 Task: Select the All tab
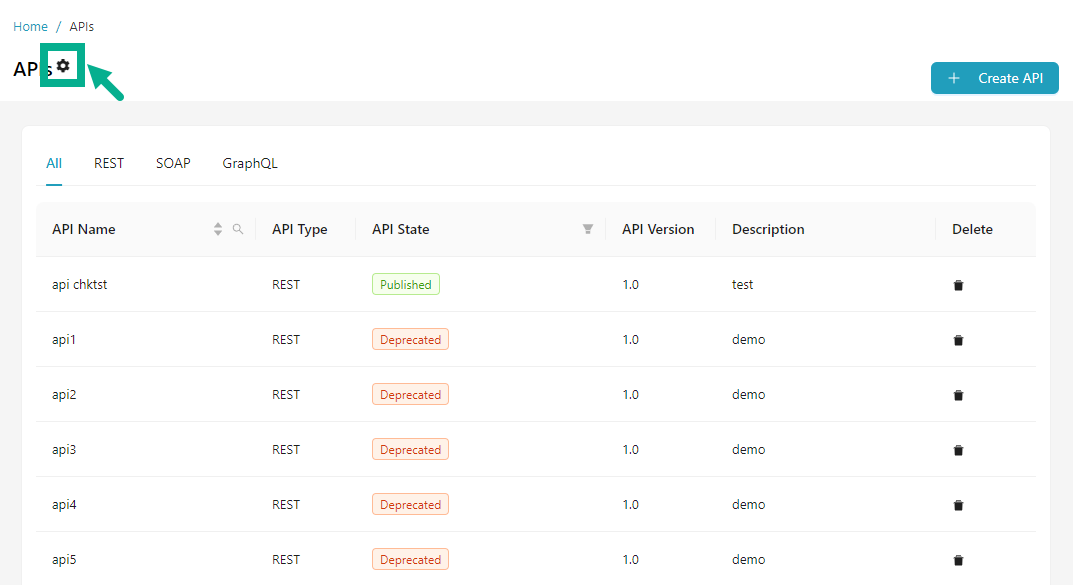(x=54, y=163)
